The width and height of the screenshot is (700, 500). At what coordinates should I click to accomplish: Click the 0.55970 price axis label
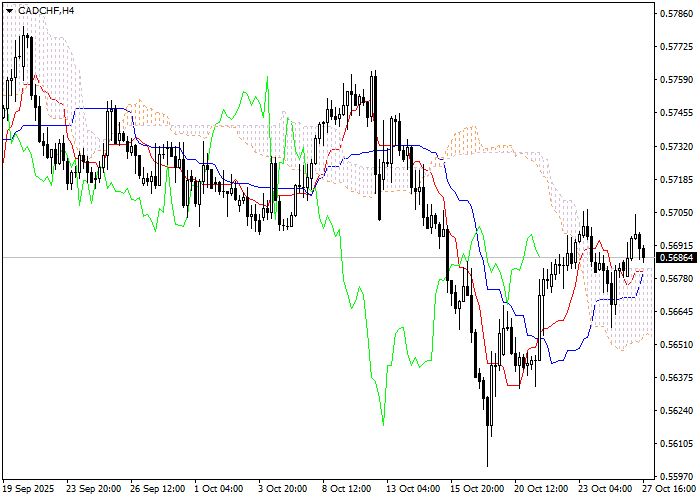pyautogui.click(x=677, y=476)
